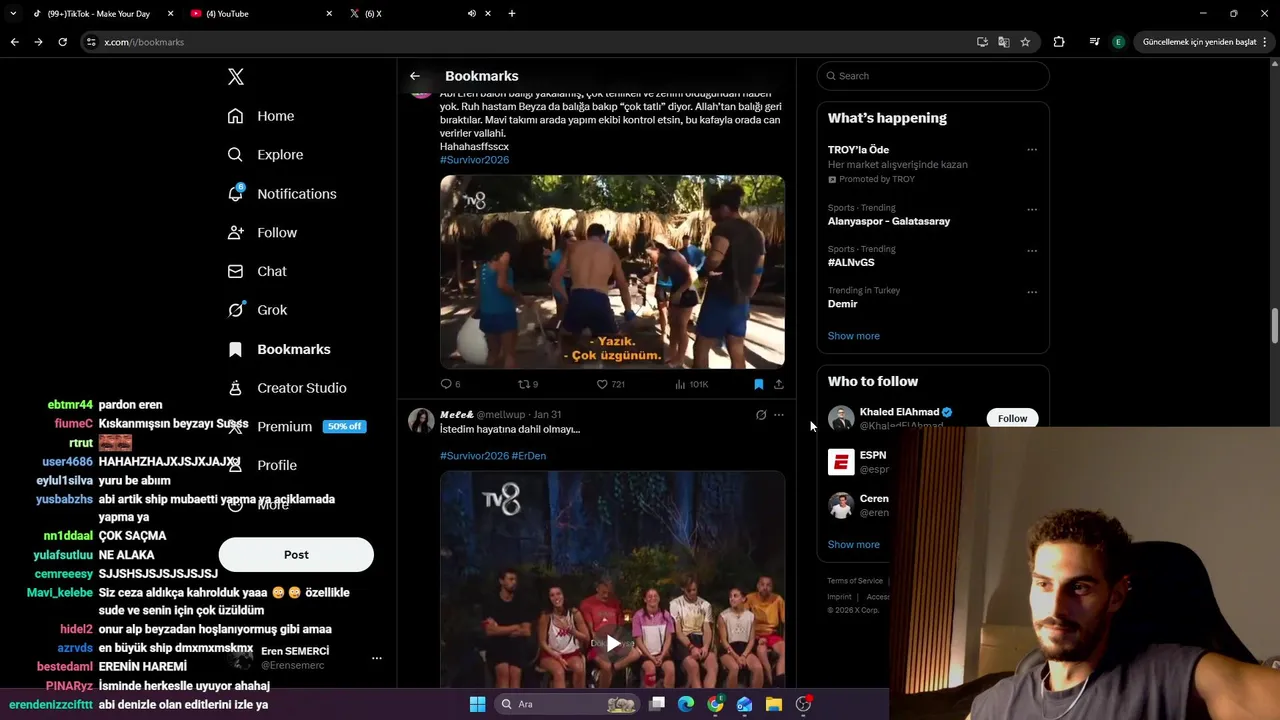Open Microsoft Edge from the taskbar
This screenshot has width=1280, height=720.
[686, 704]
